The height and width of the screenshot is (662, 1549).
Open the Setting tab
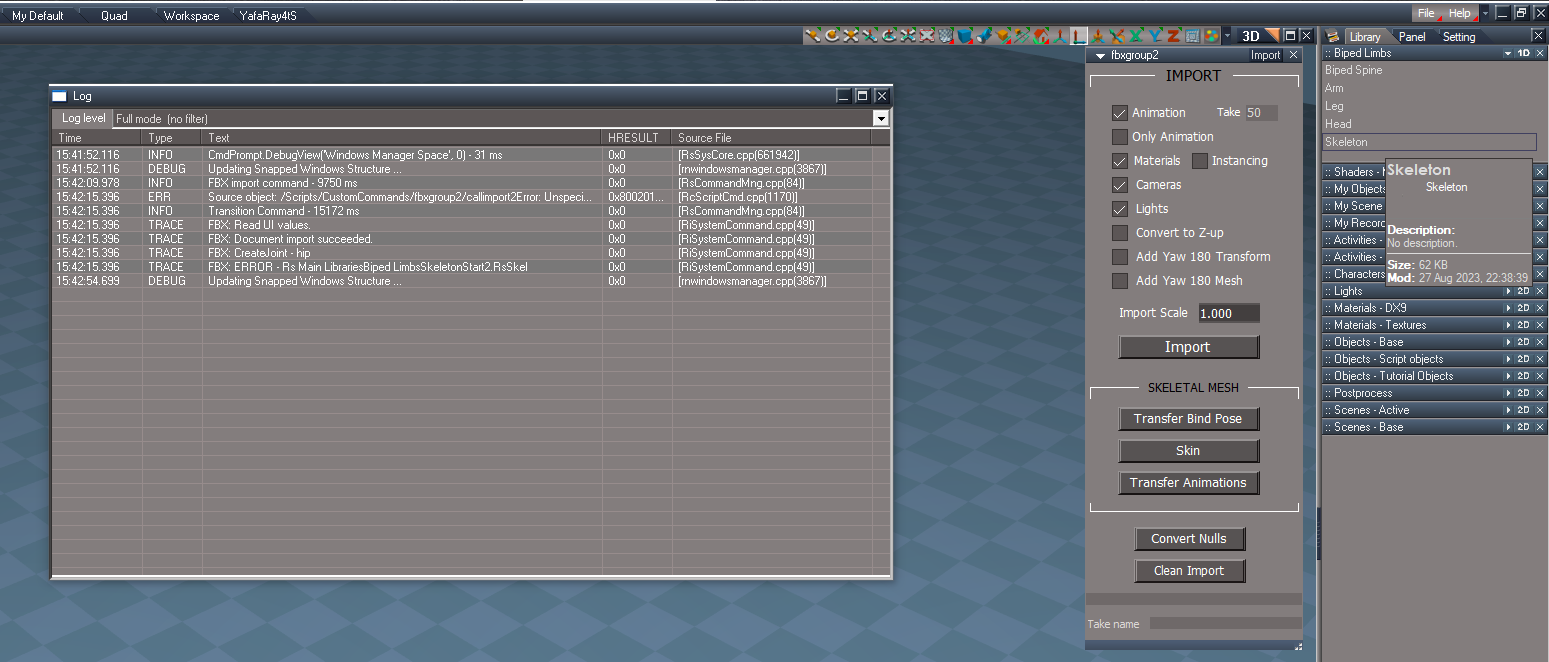point(1458,37)
